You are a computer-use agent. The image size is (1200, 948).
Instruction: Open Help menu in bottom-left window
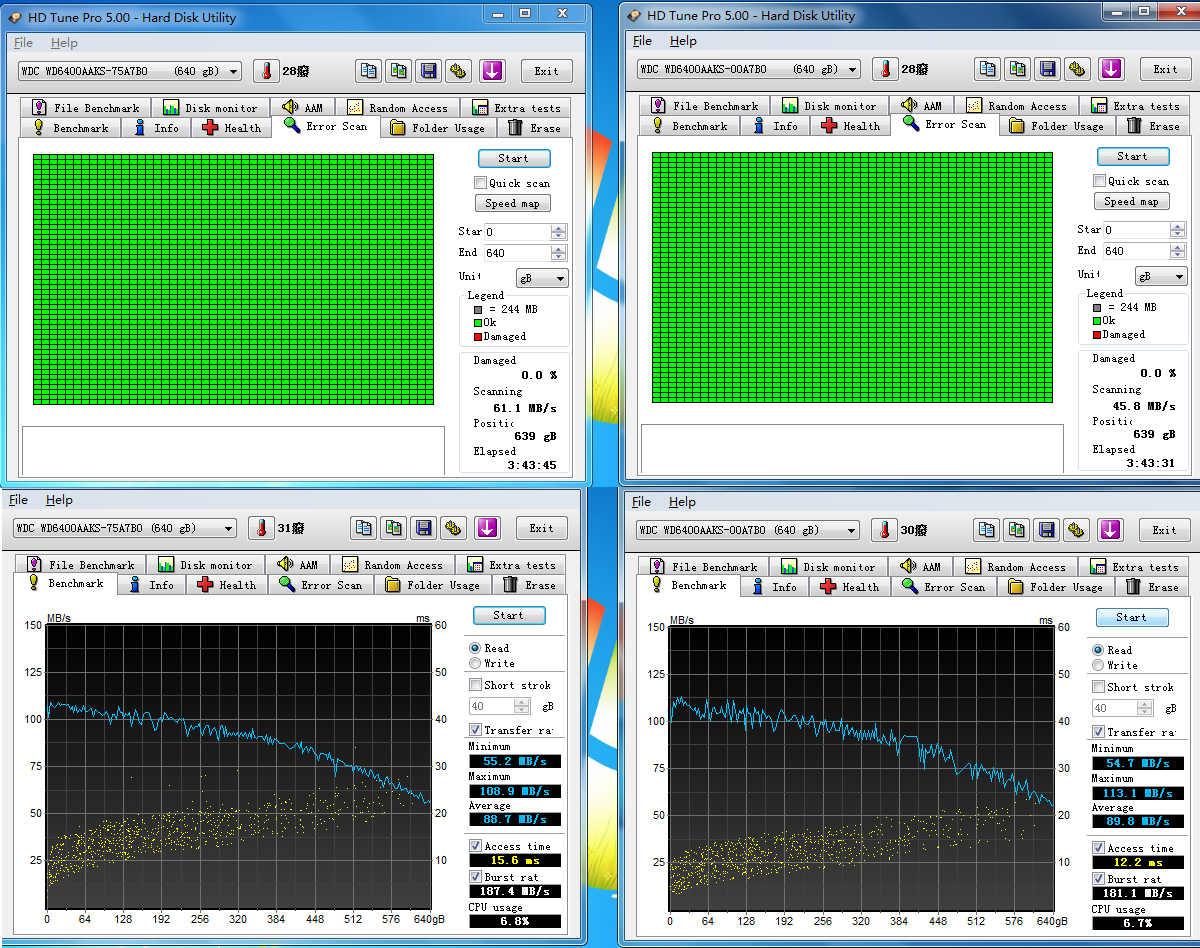click(x=59, y=500)
